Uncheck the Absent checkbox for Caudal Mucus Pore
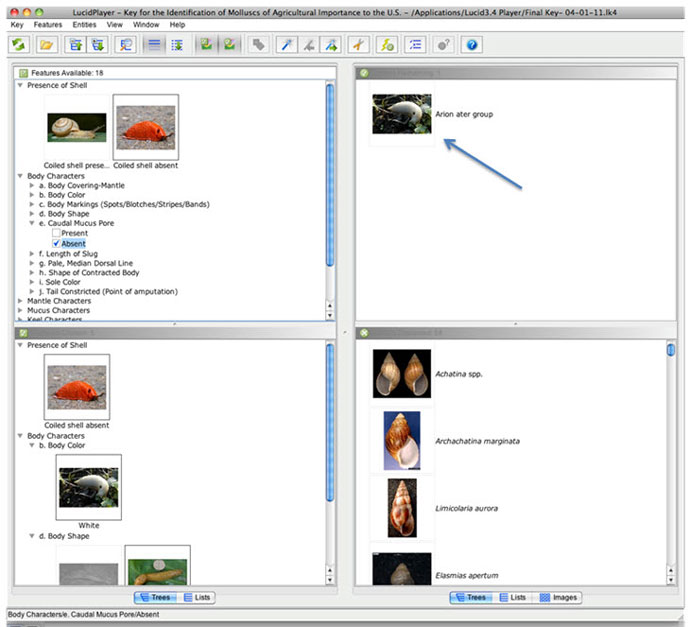This screenshot has height=627, width=690. click(57, 243)
